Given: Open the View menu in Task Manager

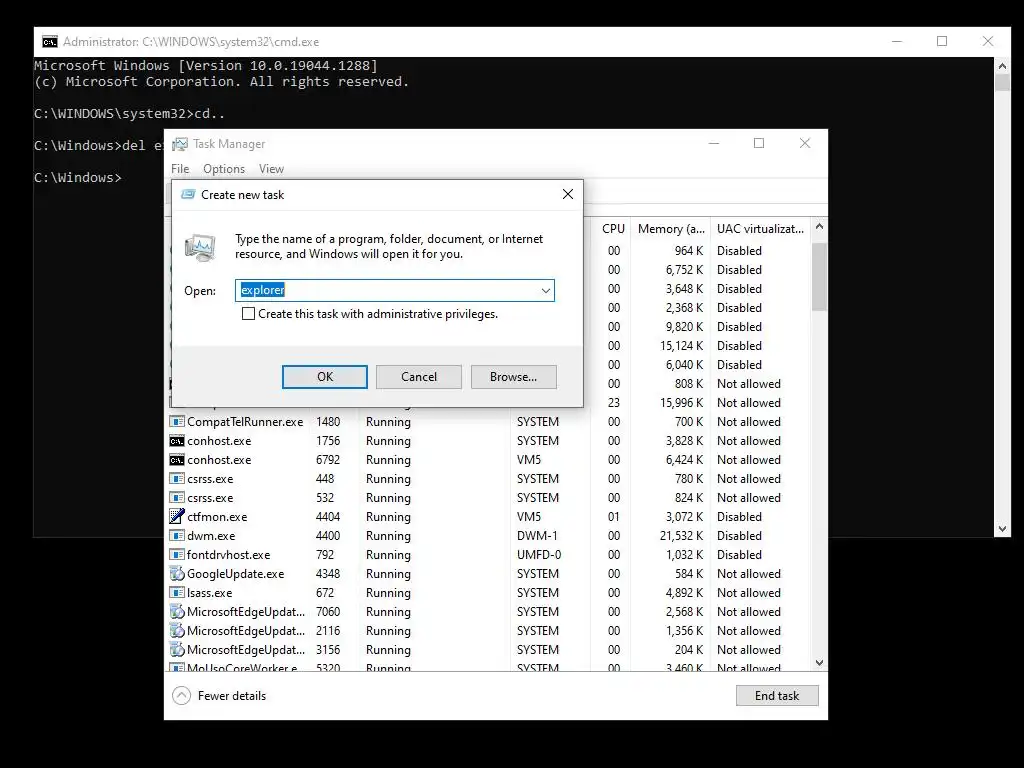Looking at the screenshot, I should click(271, 169).
